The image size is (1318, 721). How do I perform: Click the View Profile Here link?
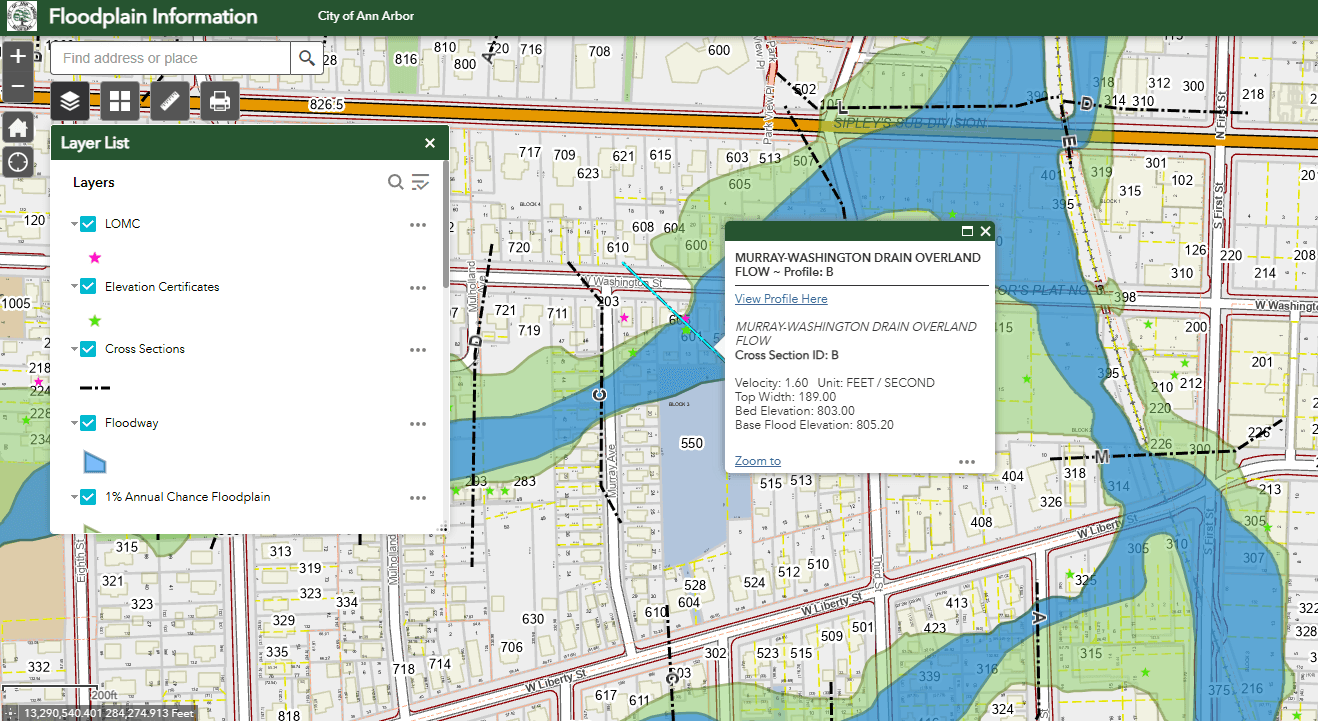pyautogui.click(x=780, y=298)
